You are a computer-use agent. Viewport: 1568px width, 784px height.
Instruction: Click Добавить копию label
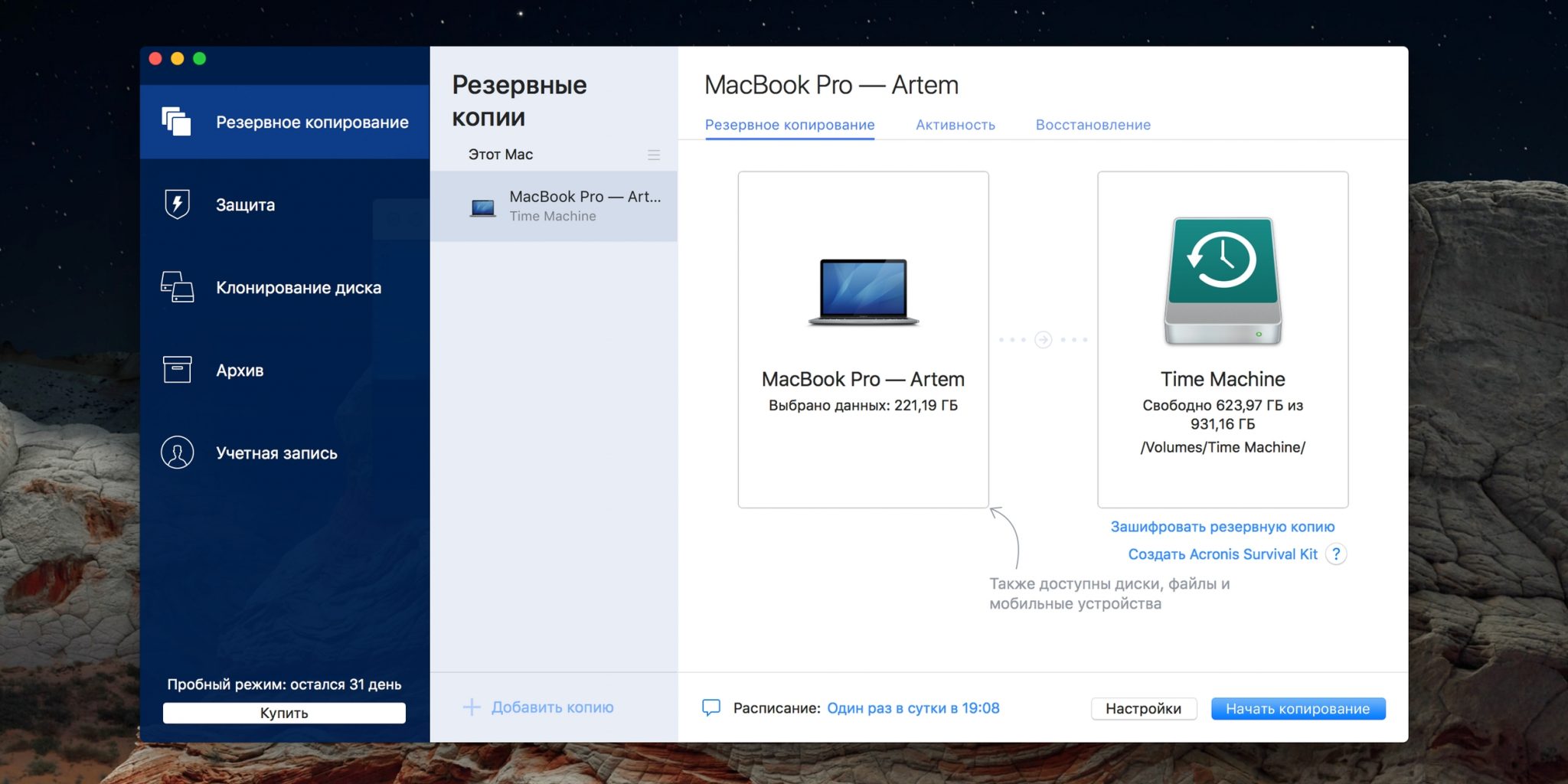(x=552, y=707)
